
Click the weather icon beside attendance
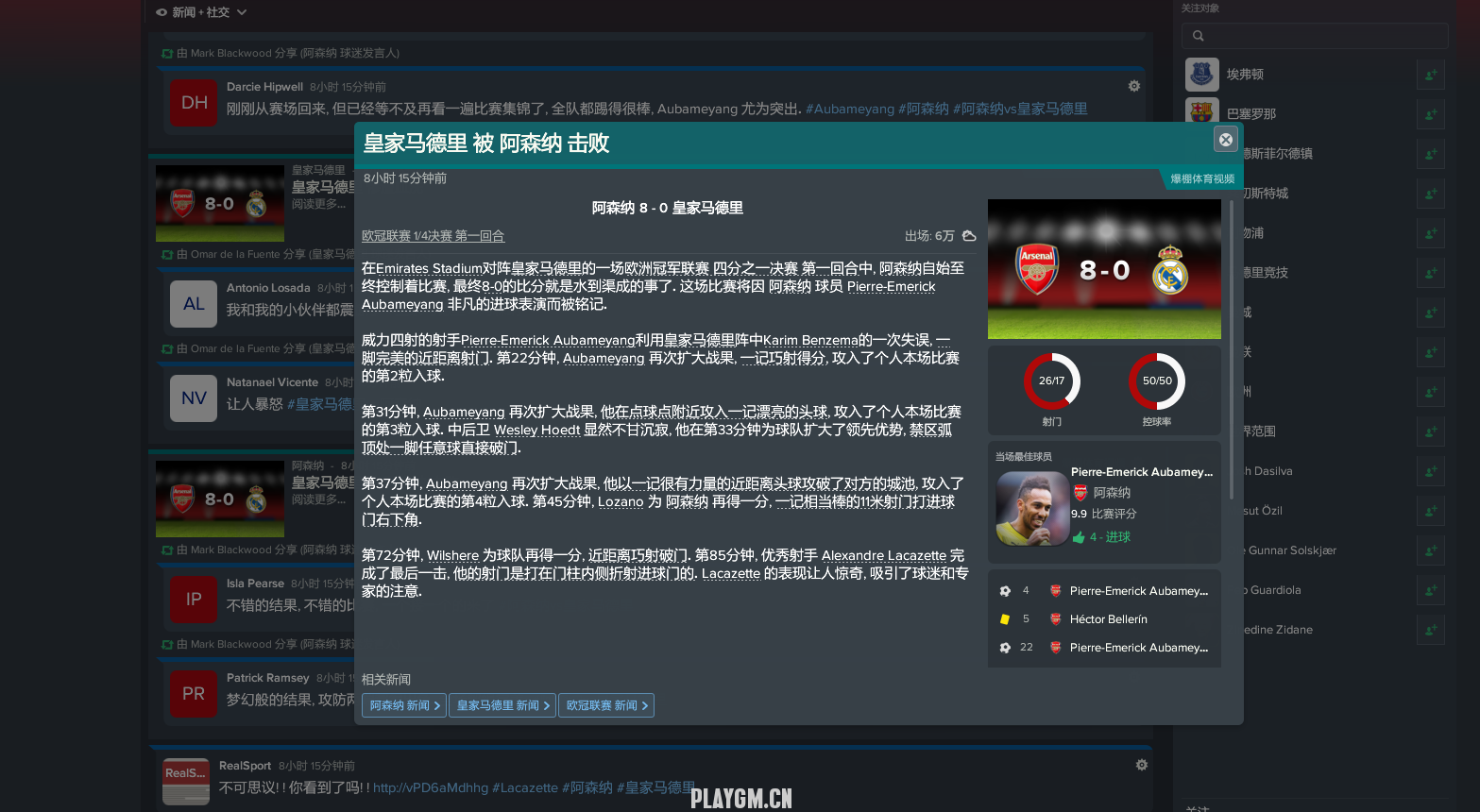pyautogui.click(x=969, y=236)
